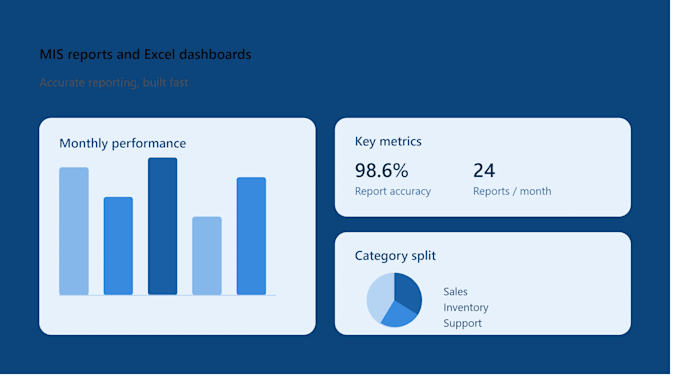The image size is (680, 384).
Task: Click the 'Category split' card title
Action: click(x=395, y=256)
